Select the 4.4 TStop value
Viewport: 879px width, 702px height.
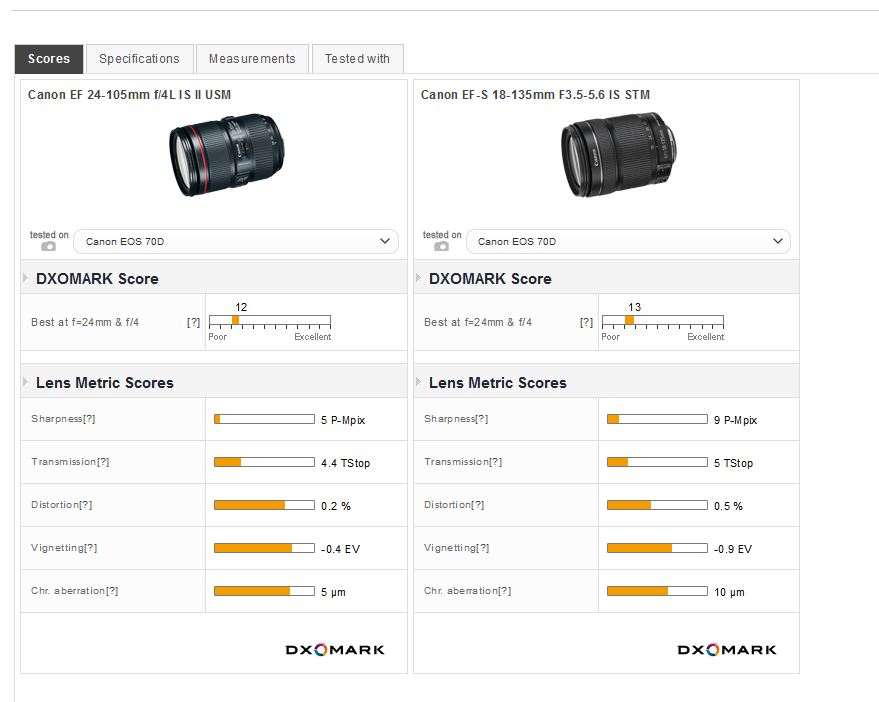(345, 463)
